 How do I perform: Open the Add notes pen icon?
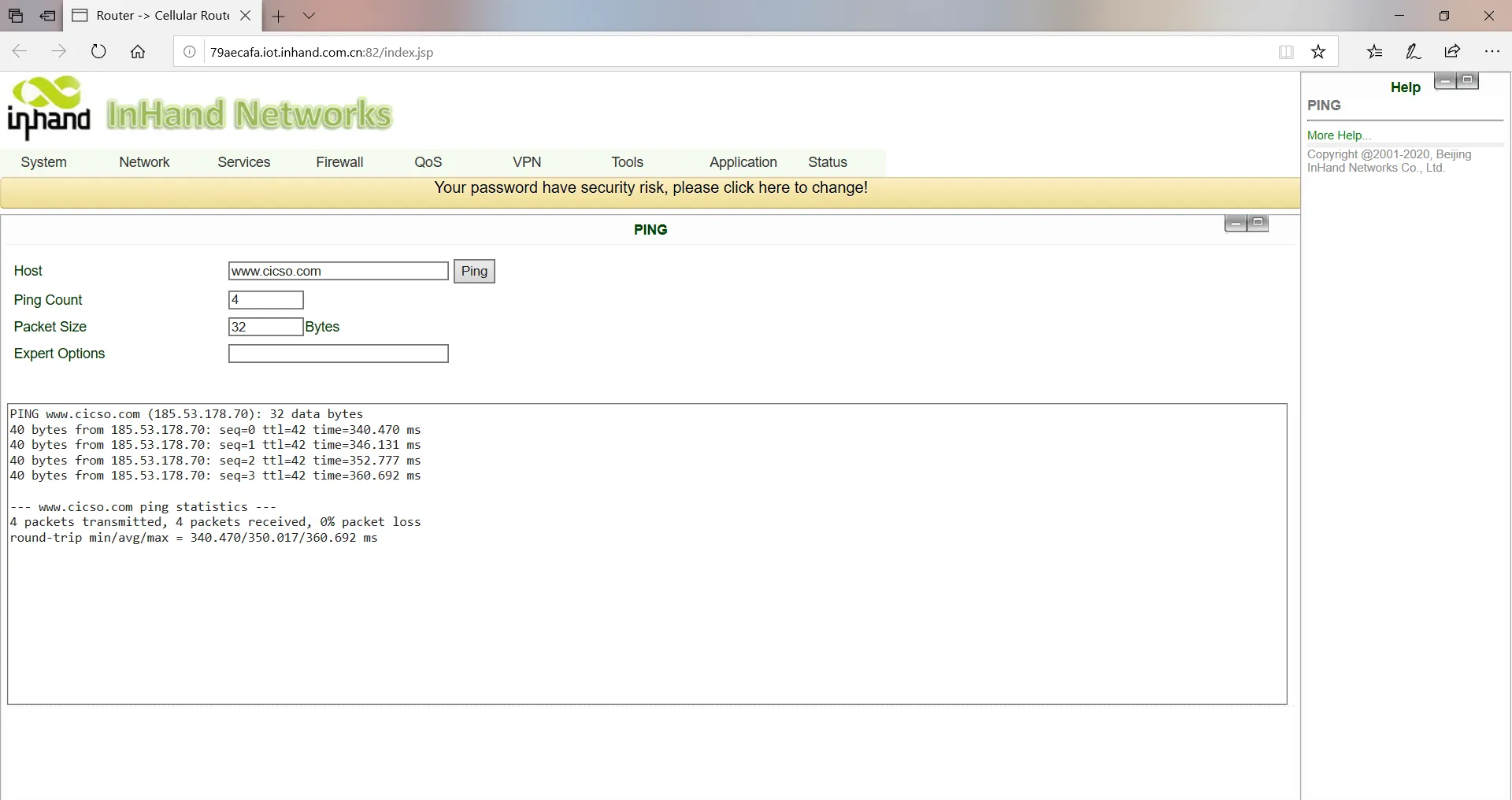[1414, 52]
